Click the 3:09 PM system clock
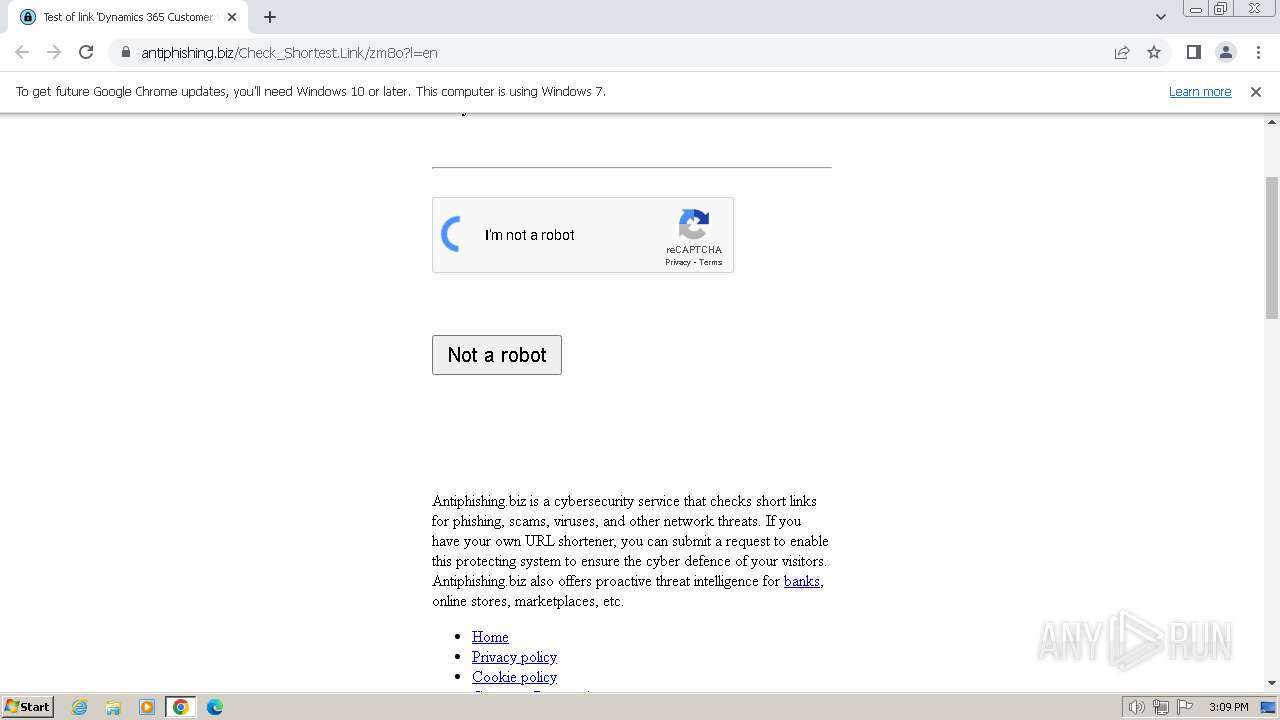This screenshot has width=1280, height=720. pos(1228,707)
